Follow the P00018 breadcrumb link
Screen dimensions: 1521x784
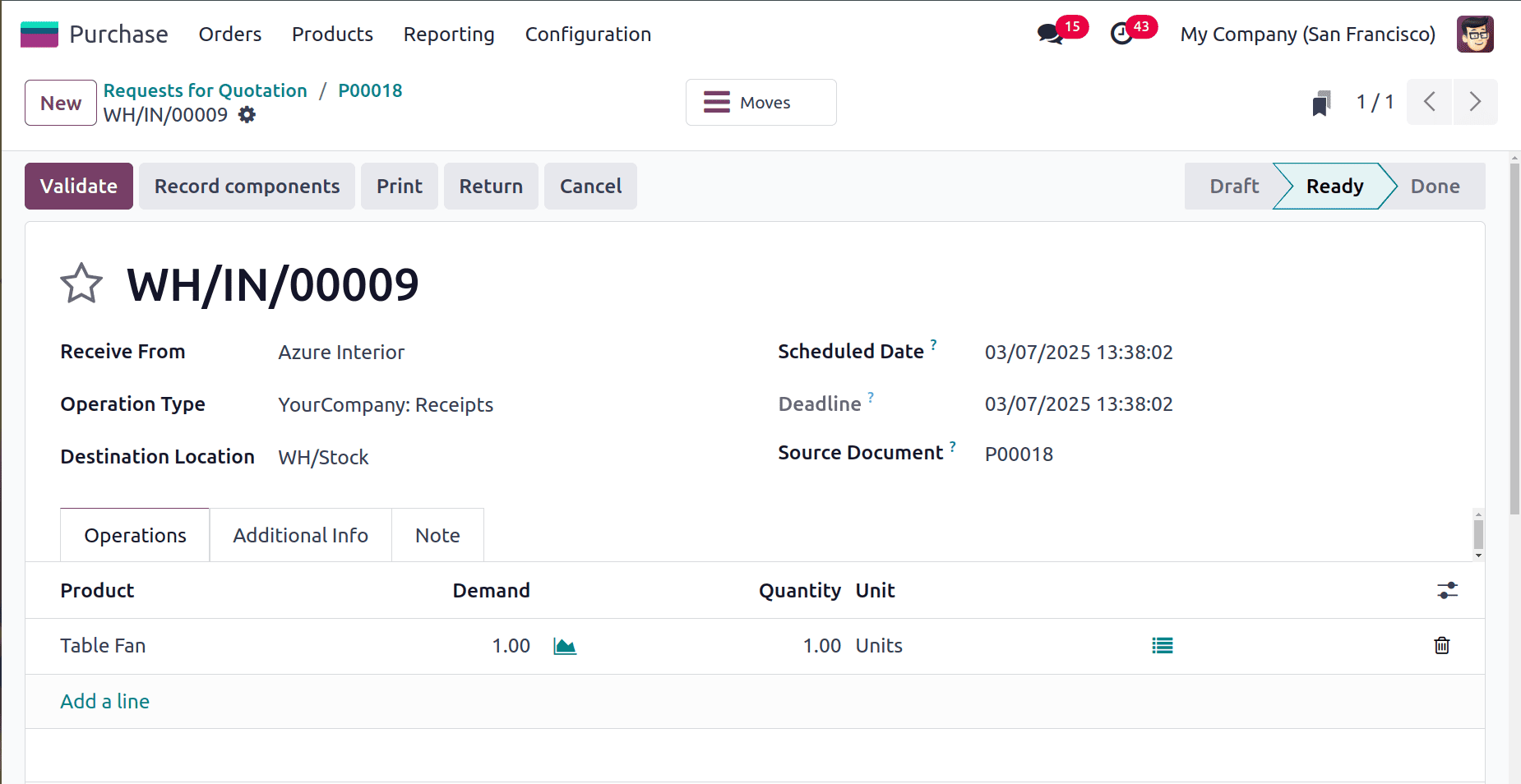pyautogui.click(x=371, y=90)
